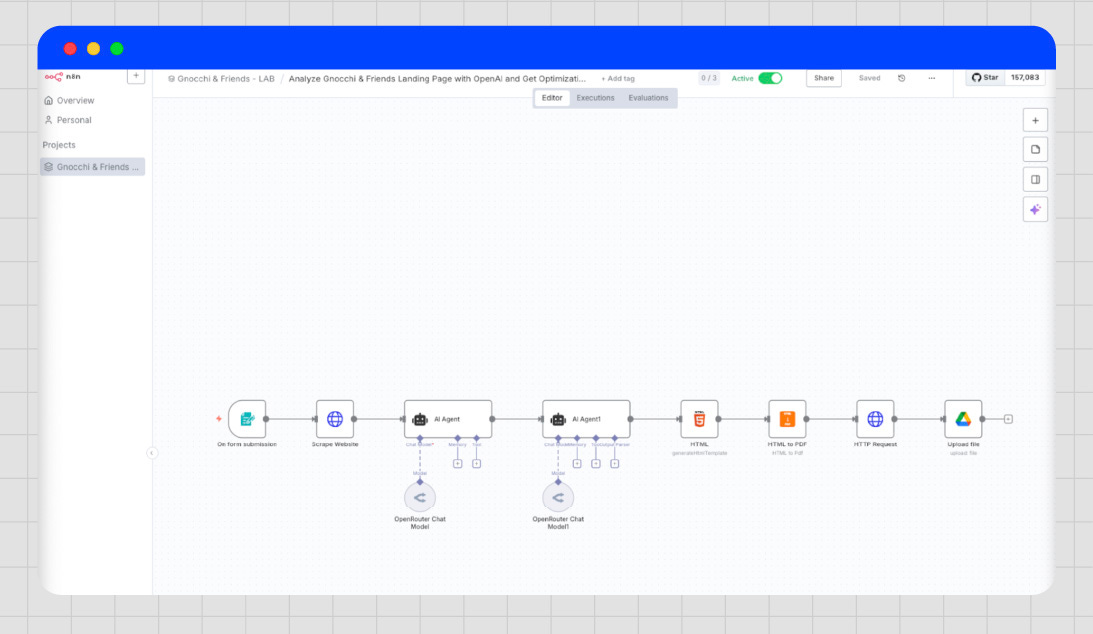Click the Share button
Viewport: 1093px width, 634px height.
823,77
